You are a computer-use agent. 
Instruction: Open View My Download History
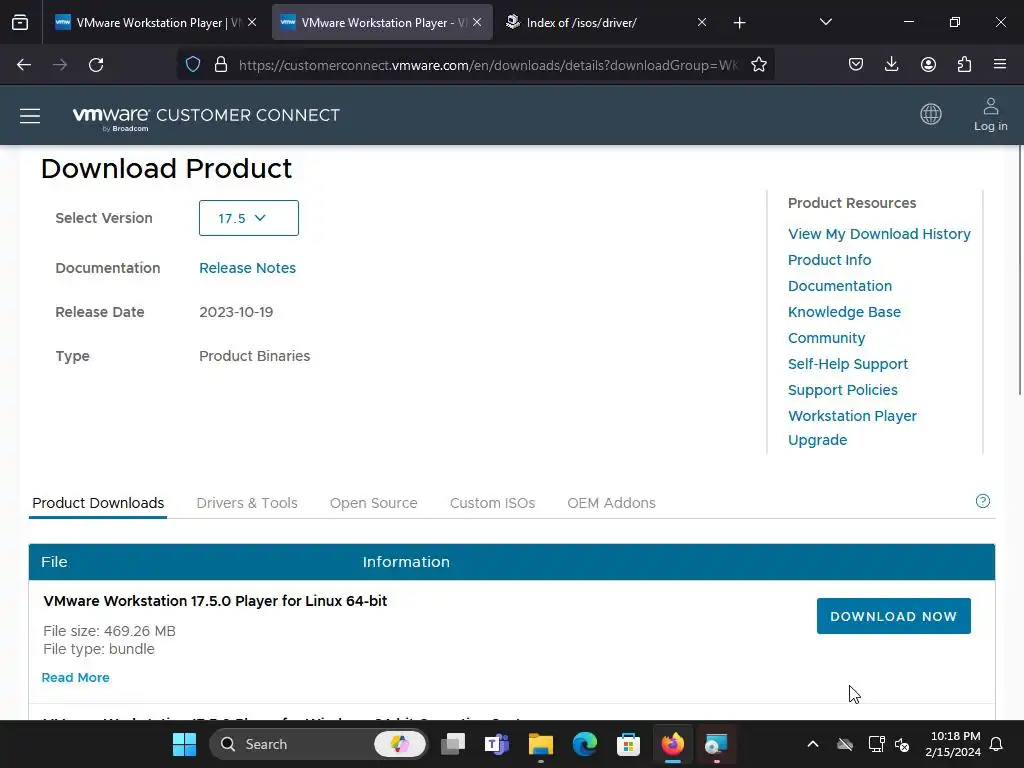(x=879, y=234)
